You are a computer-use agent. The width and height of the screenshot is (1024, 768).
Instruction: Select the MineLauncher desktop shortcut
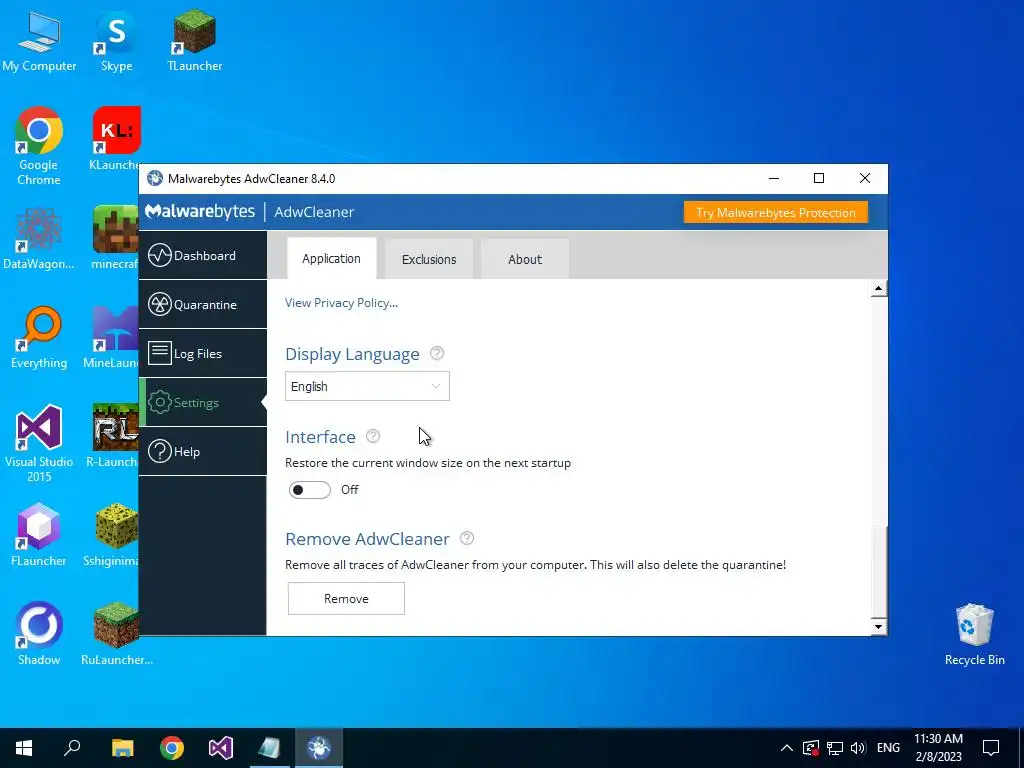[x=111, y=337]
